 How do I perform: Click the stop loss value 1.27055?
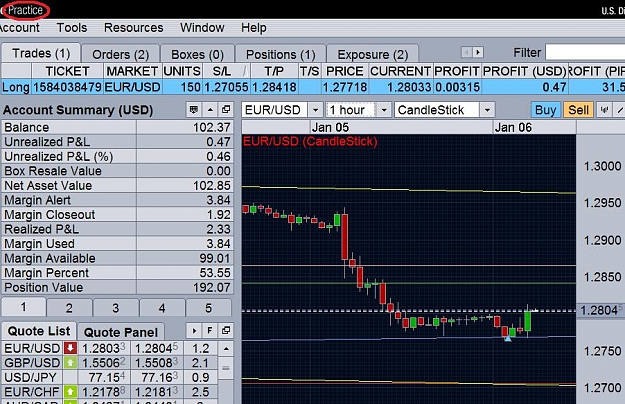pos(226,87)
